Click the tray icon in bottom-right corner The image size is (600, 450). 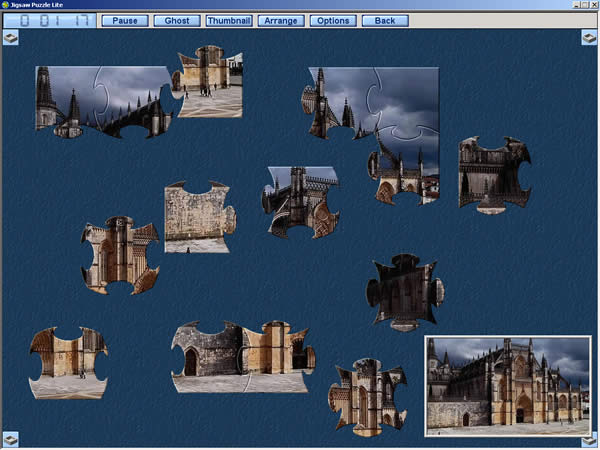pos(589,441)
